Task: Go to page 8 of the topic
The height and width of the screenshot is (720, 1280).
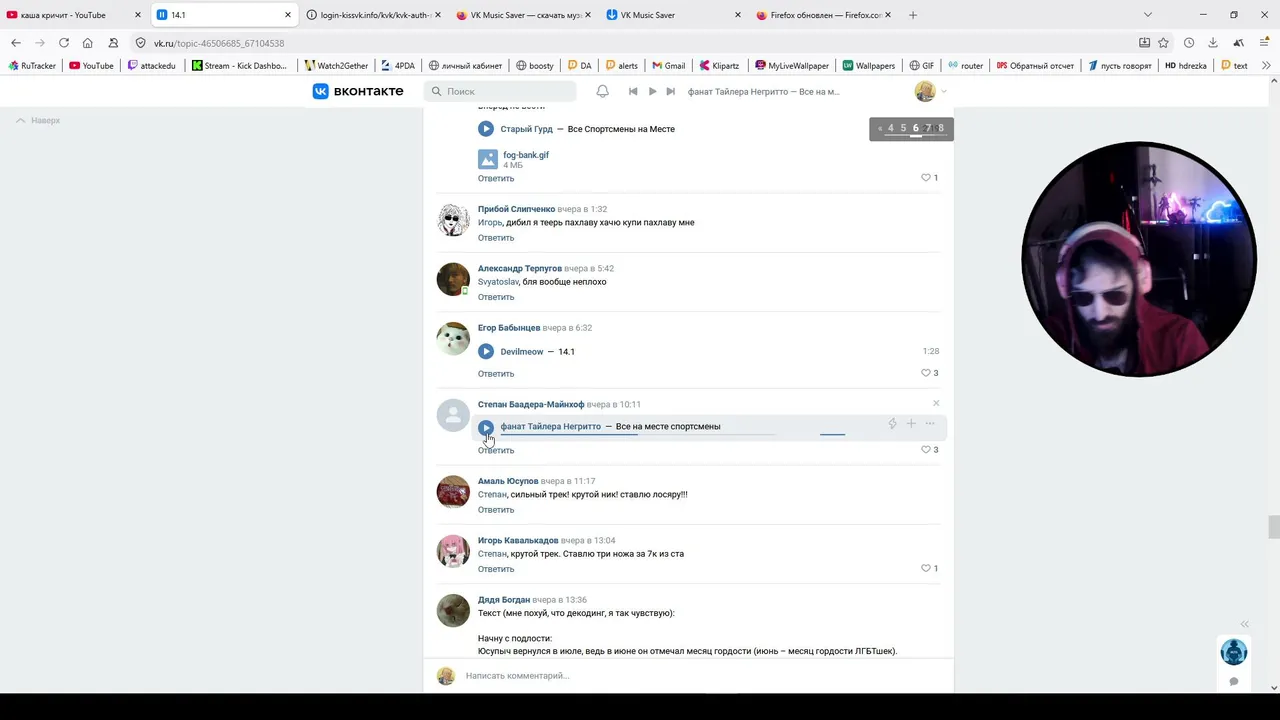Action: [x=941, y=128]
